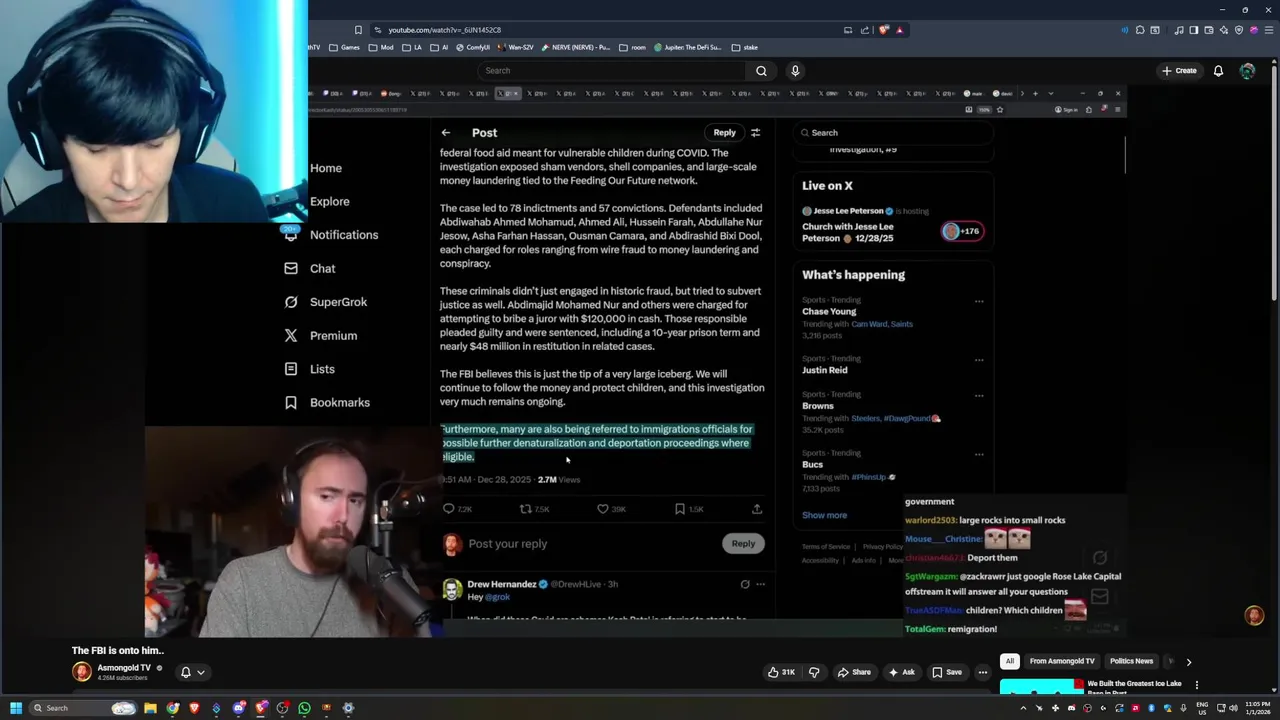
Task: Open the YouTube account avatar menu
Action: coord(1247,71)
